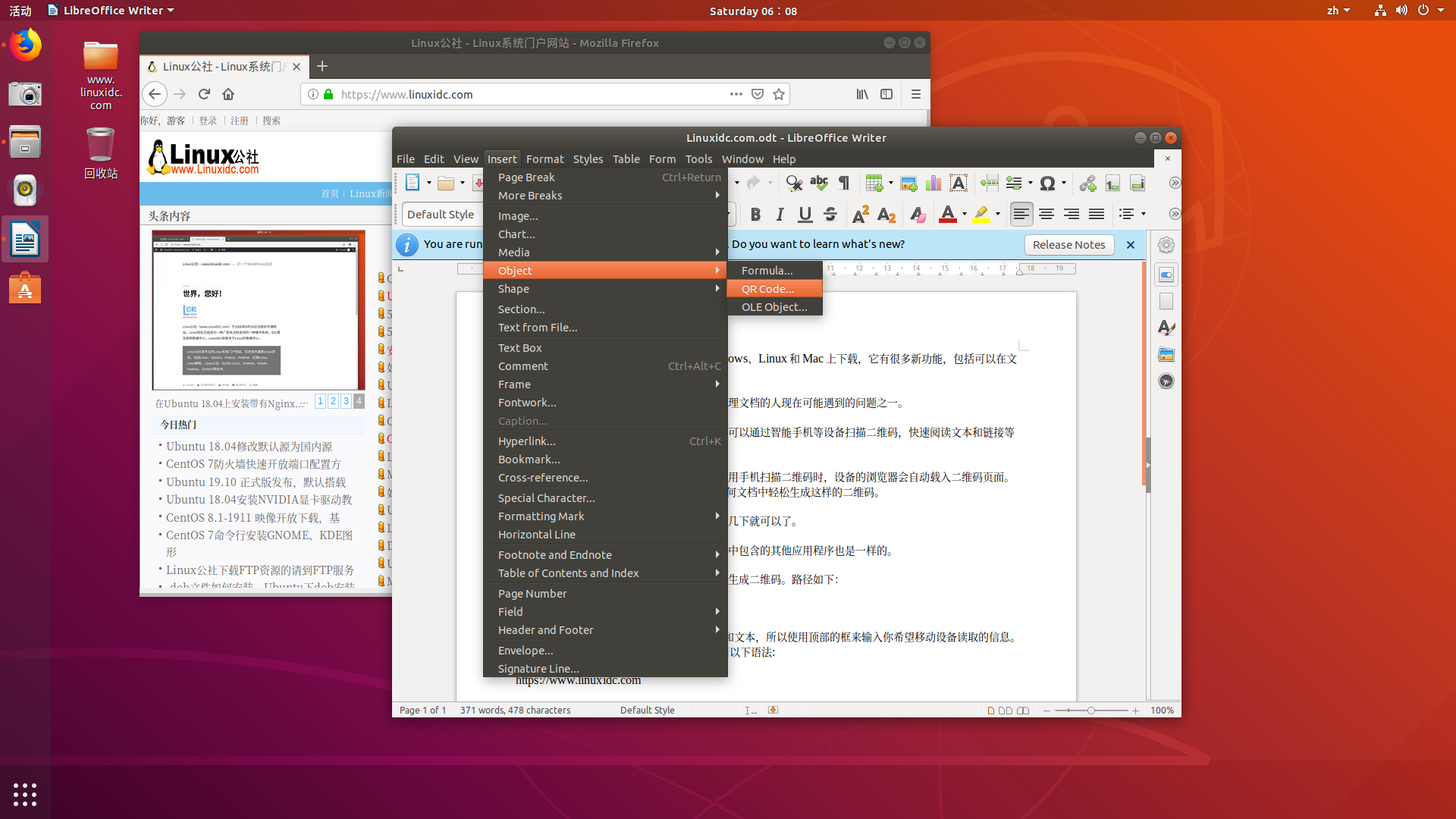This screenshot has height=819, width=1456.
Task: Expand the special character dropdown arrow
Action: 1064,183
